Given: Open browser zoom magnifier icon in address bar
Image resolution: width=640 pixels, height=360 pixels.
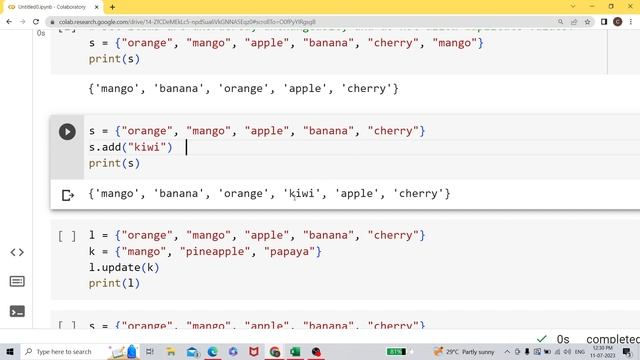Looking at the screenshot, I should [560, 22].
